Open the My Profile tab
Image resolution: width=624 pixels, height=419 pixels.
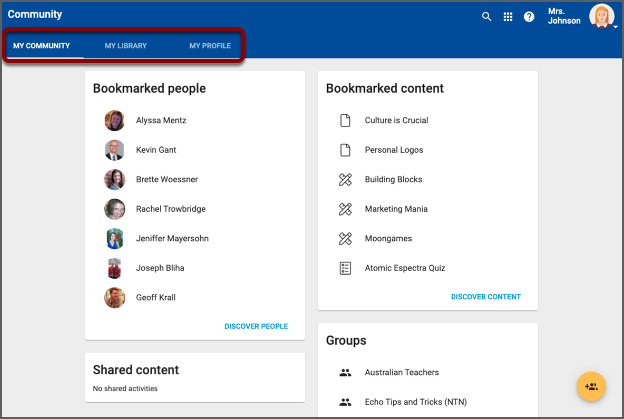[x=210, y=46]
